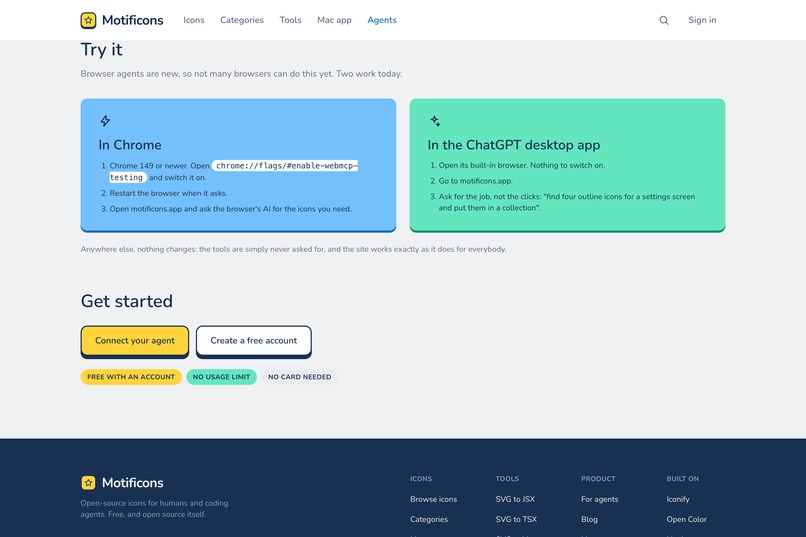This screenshot has width=806, height=537.
Task: Click the In the ChatGPT desktop app heading
Action: tap(514, 145)
